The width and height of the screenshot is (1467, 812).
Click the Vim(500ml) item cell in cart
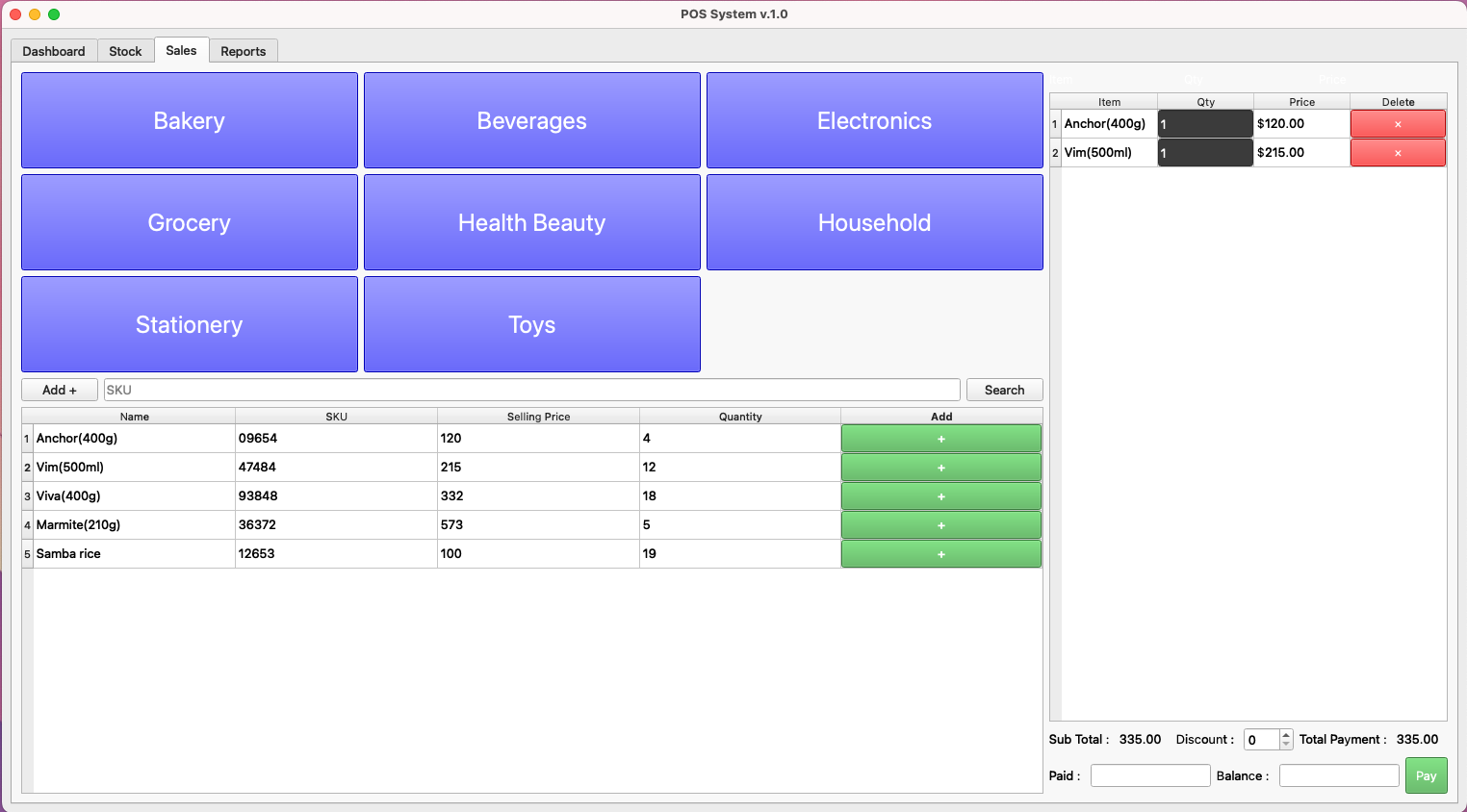(x=1110, y=152)
